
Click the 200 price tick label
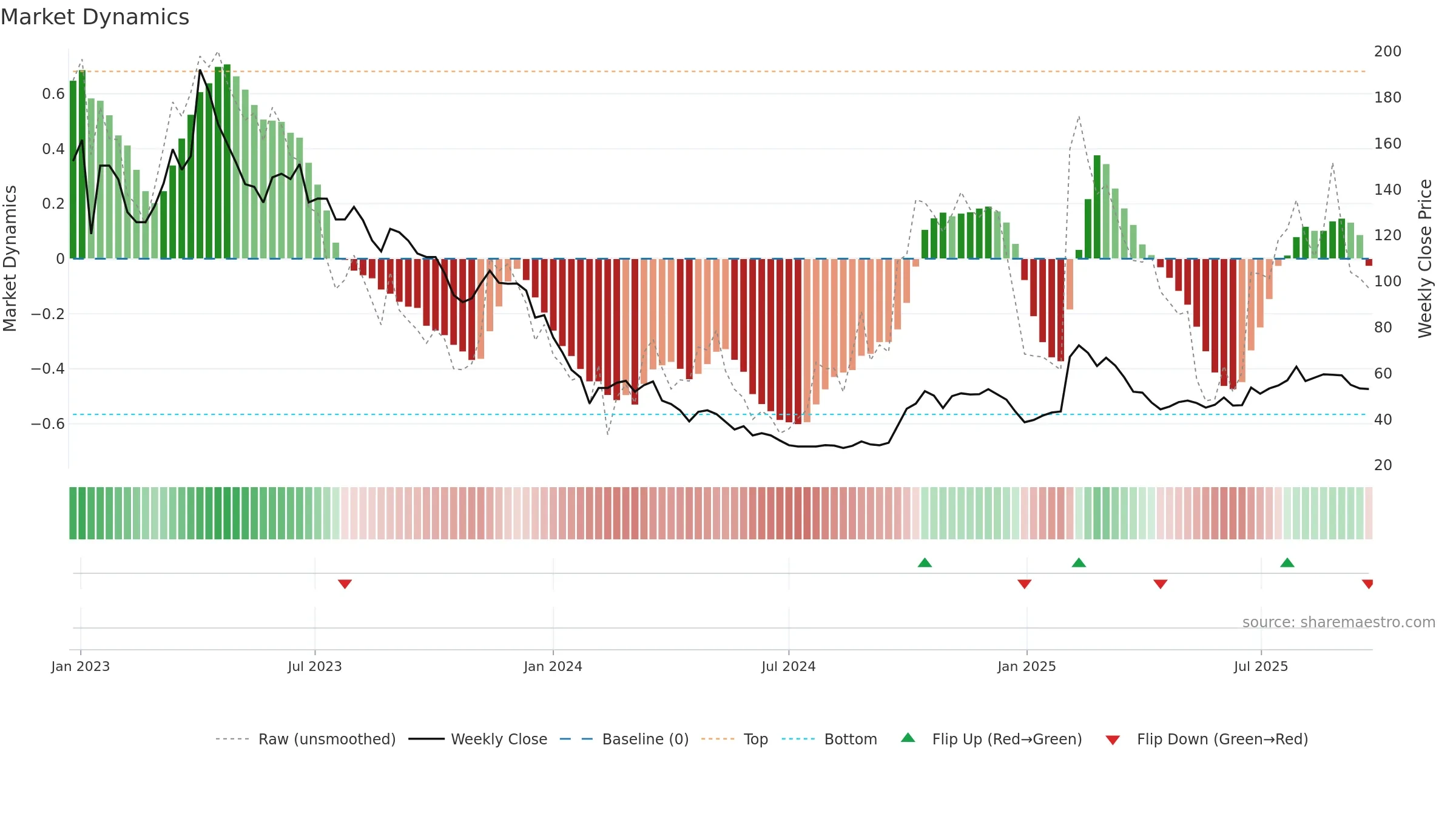[x=1388, y=52]
